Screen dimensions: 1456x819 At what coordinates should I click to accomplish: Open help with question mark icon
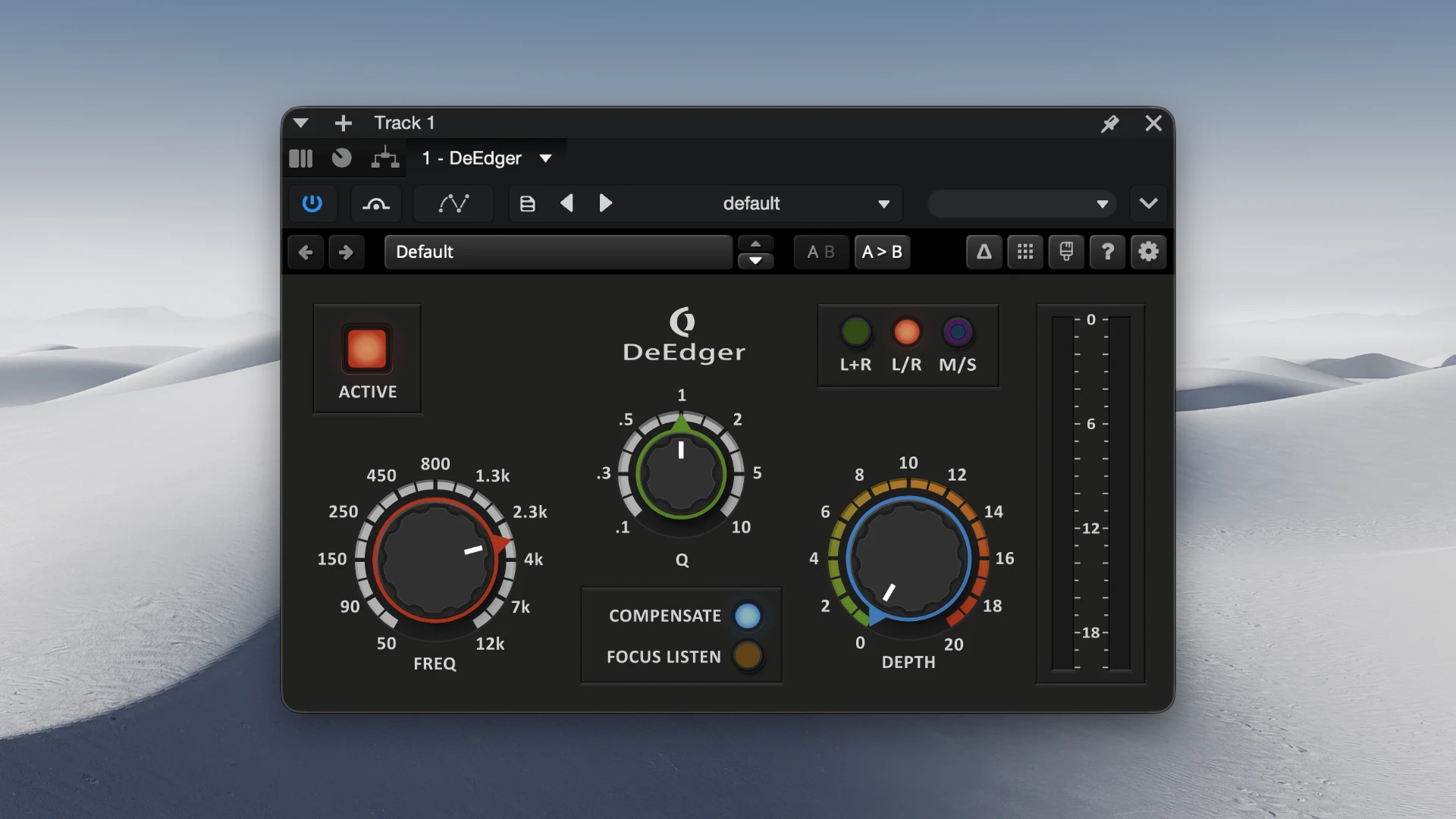(1107, 252)
